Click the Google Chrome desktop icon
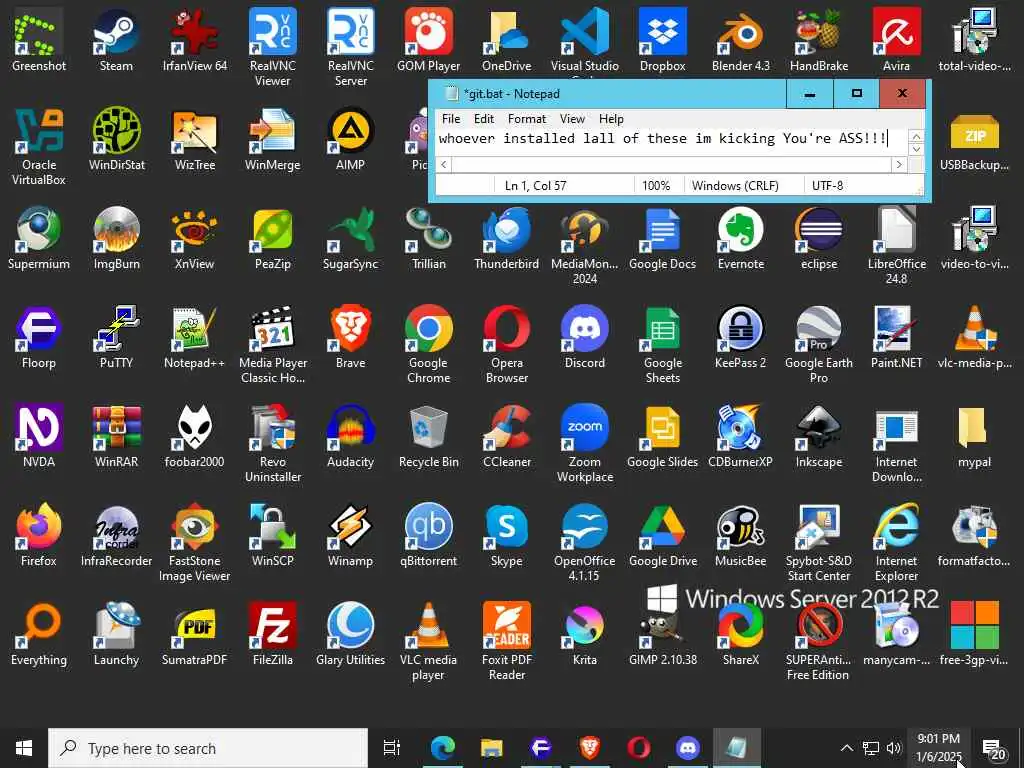The image size is (1024, 768). [x=428, y=344]
